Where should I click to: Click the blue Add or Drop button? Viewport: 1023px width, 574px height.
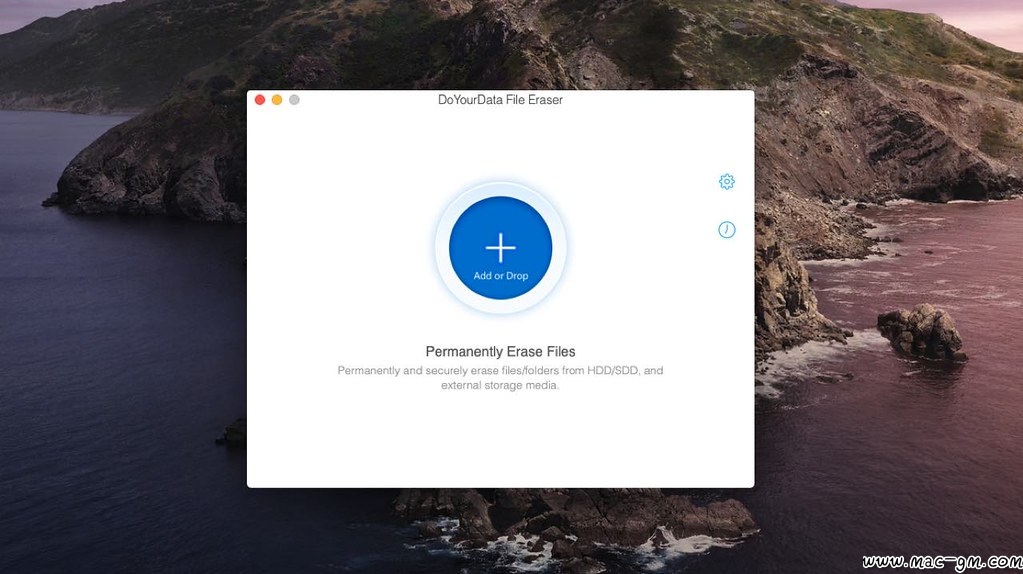500,248
